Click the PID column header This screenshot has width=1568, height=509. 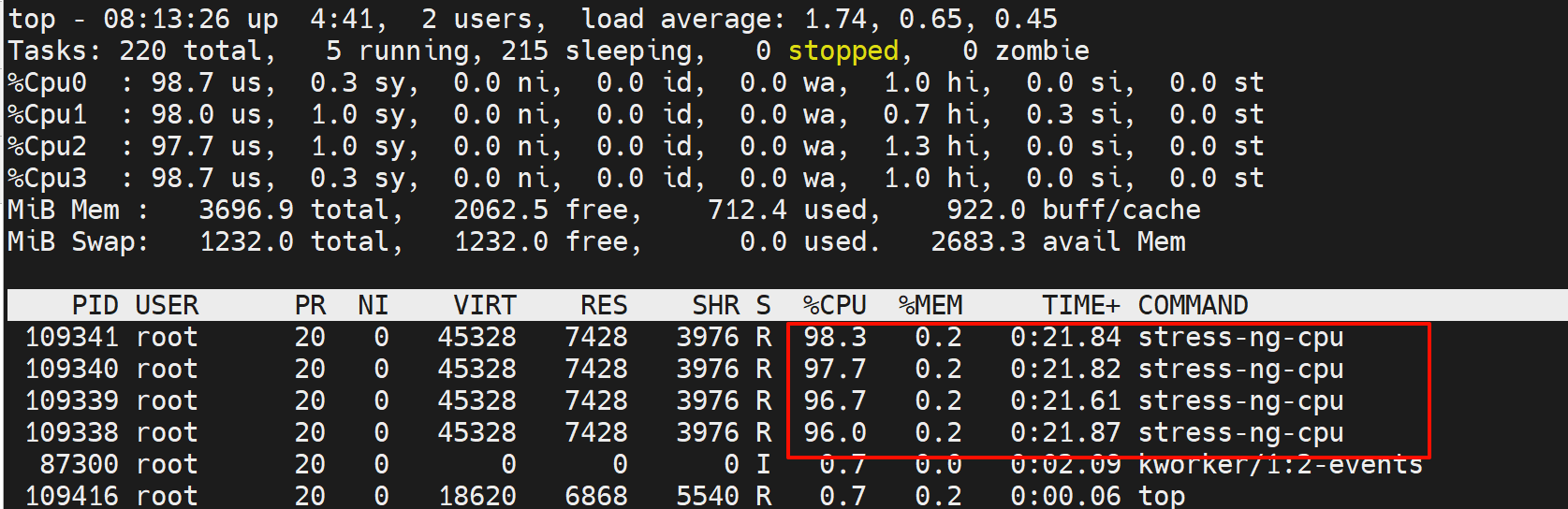click(95, 305)
